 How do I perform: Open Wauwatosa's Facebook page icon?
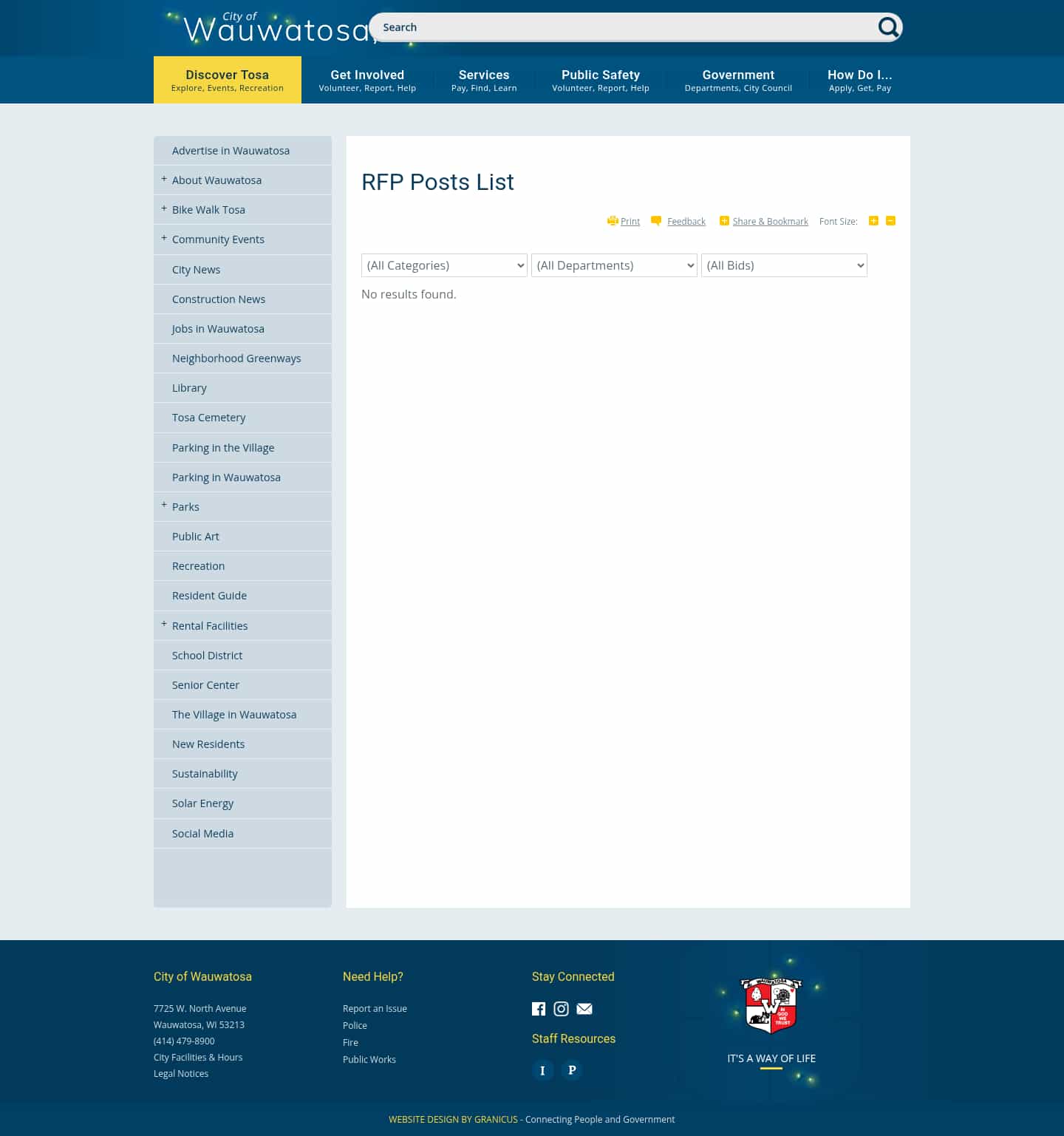click(539, 1009)
